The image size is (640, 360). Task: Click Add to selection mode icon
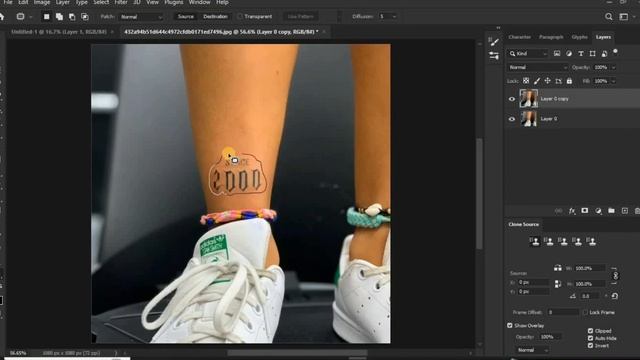click(59, 17)
